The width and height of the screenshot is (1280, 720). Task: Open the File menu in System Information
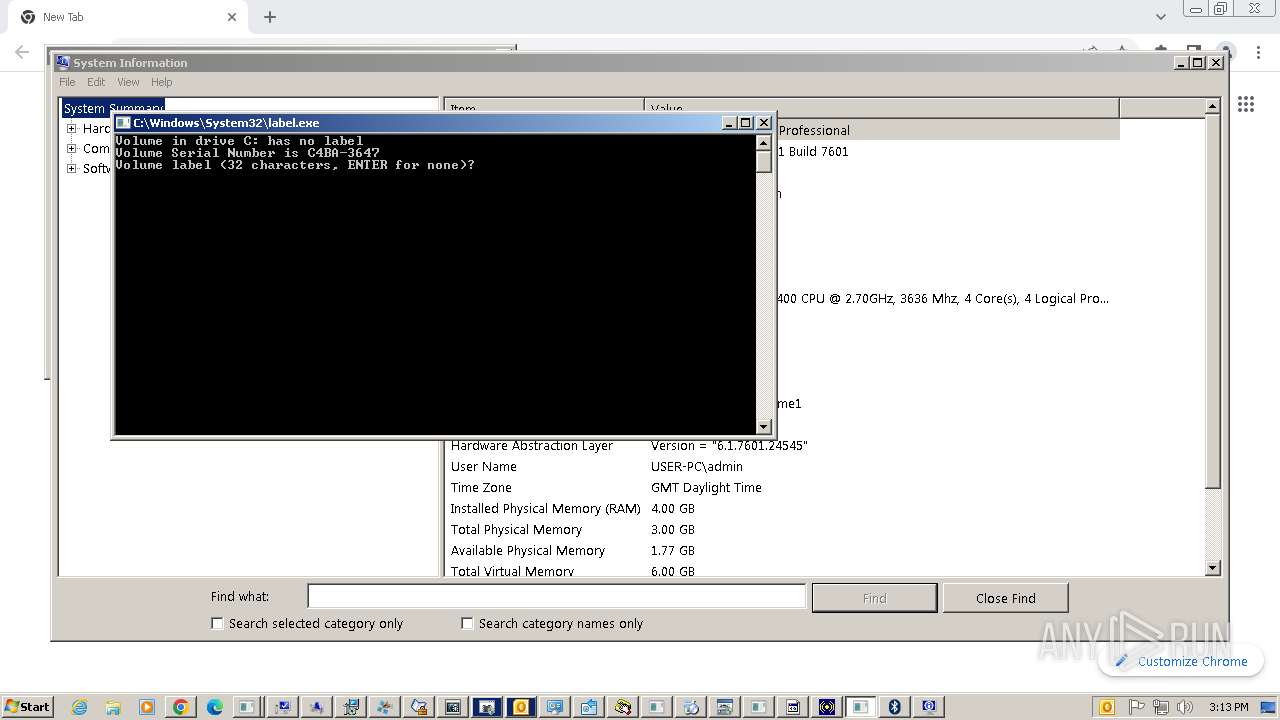67,82
